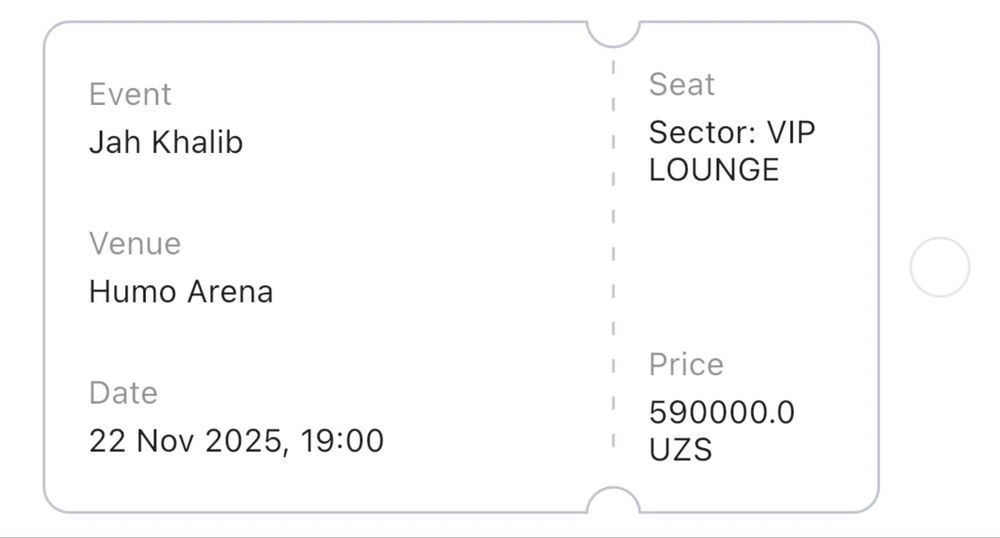Click the year 2025 in the date
1000x538 pixels.
click(244, 441)
